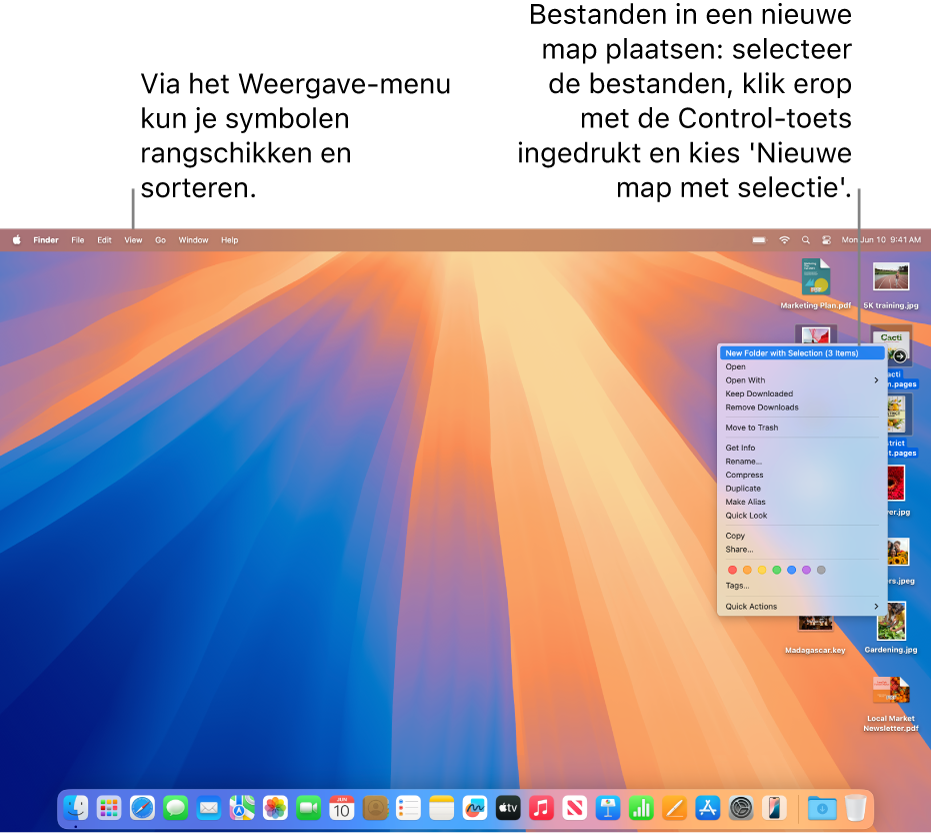Start FaceTime from the Dock
Viewport: 931px width, 833px height.
coord(309,808)
